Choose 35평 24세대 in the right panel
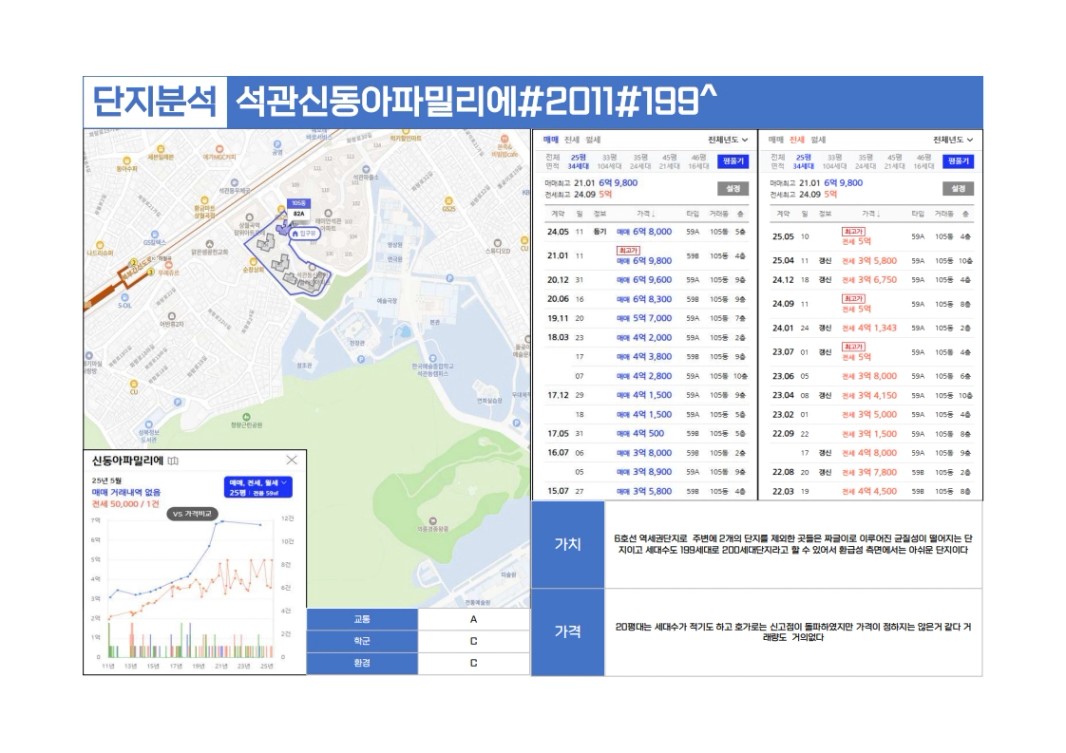The width and height of the screenshot is (1066, 753). click(865, 162)
